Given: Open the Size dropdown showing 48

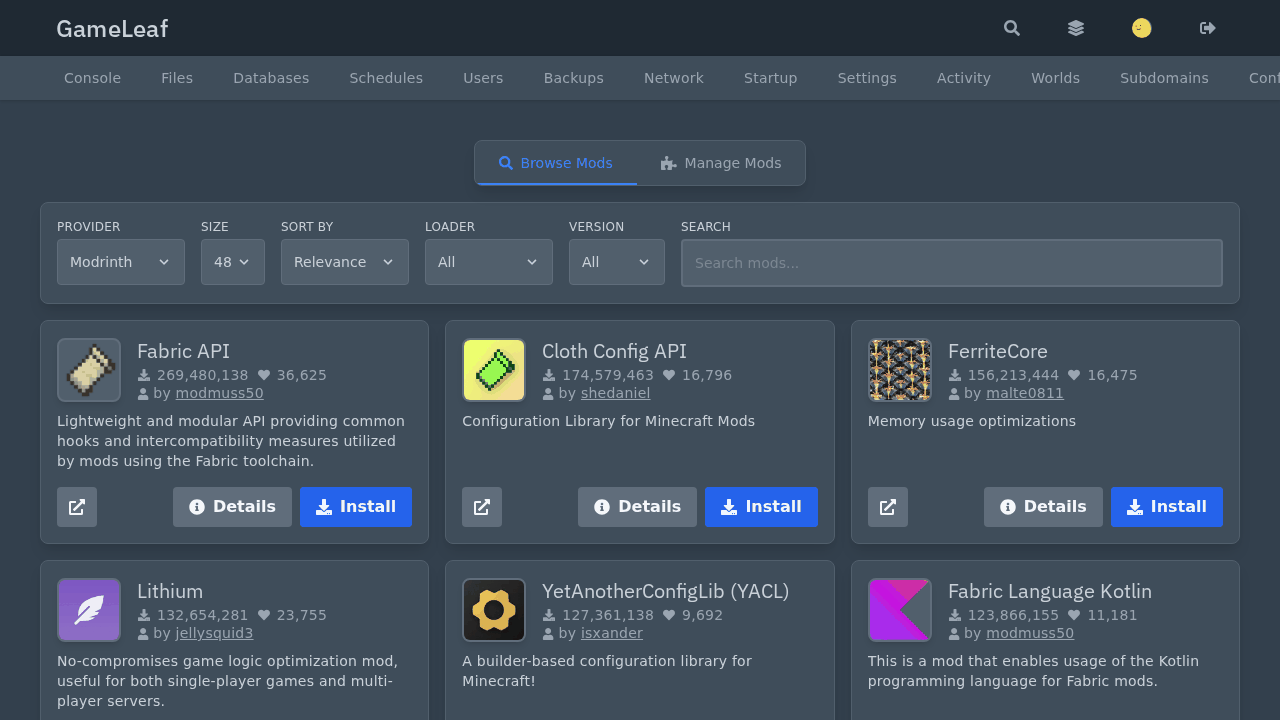Looking at the screenshot, I should coord(233,262).
